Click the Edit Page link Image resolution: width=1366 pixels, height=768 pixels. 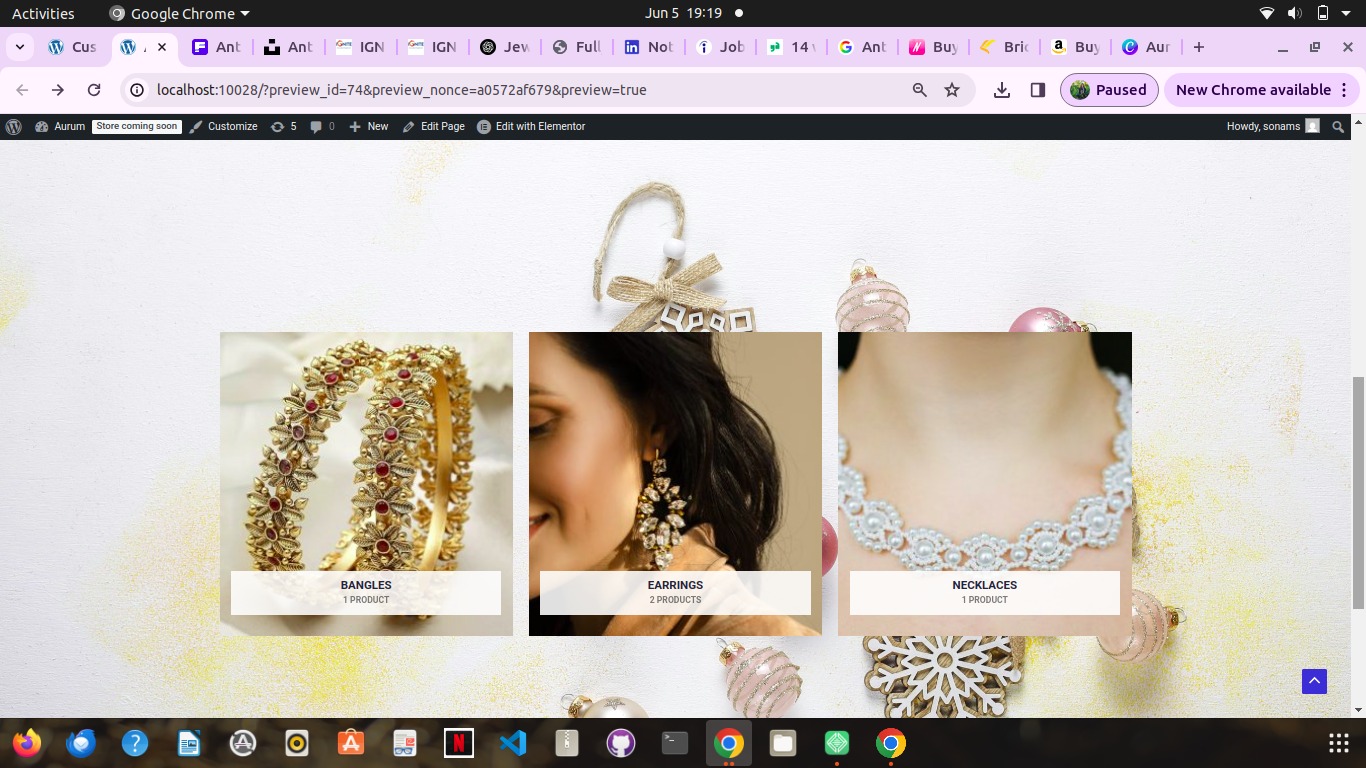441,126
